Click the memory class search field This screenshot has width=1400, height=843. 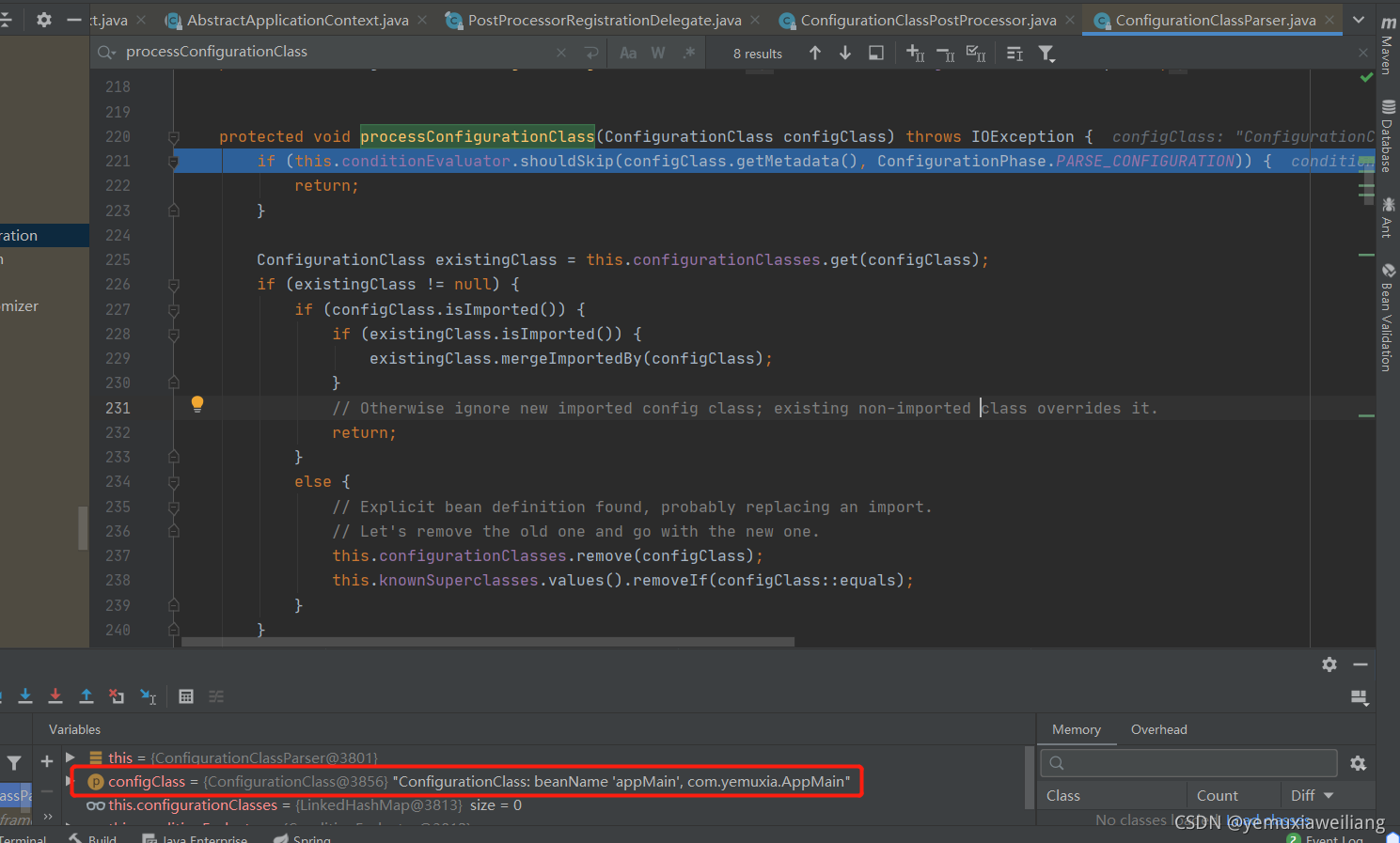click(1189, 763)
